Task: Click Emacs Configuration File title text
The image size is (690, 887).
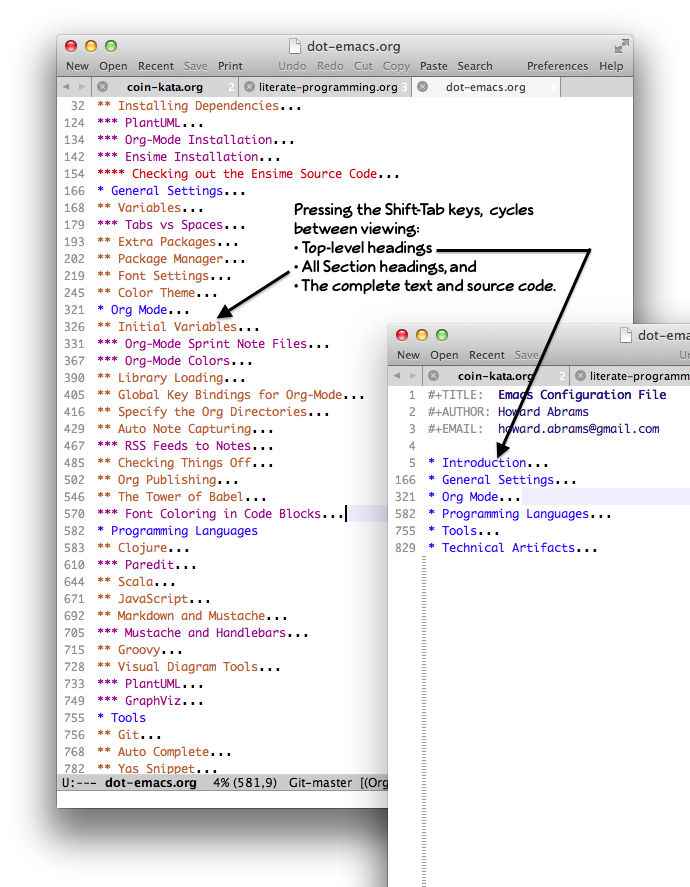Action: (x=582, y=395)
